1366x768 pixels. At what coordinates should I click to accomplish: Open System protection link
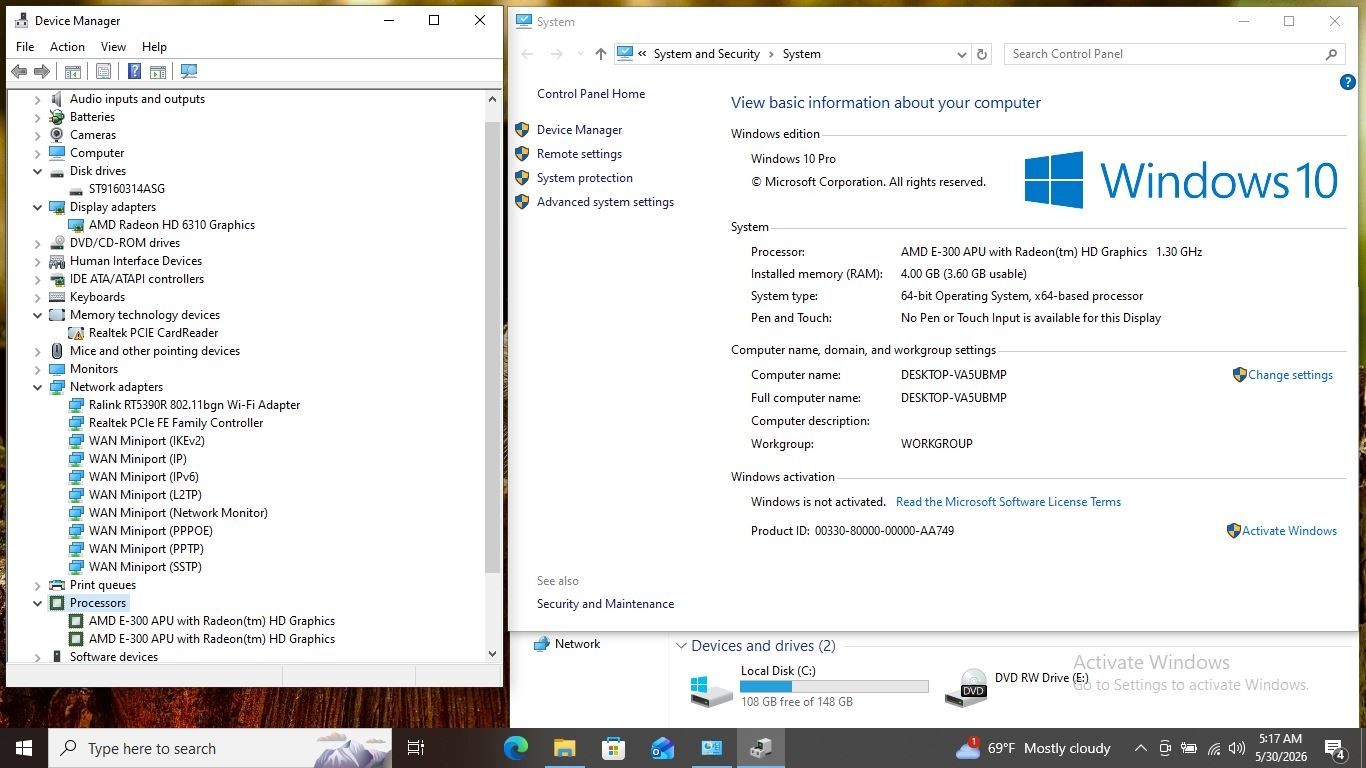(x=585, y=178)
